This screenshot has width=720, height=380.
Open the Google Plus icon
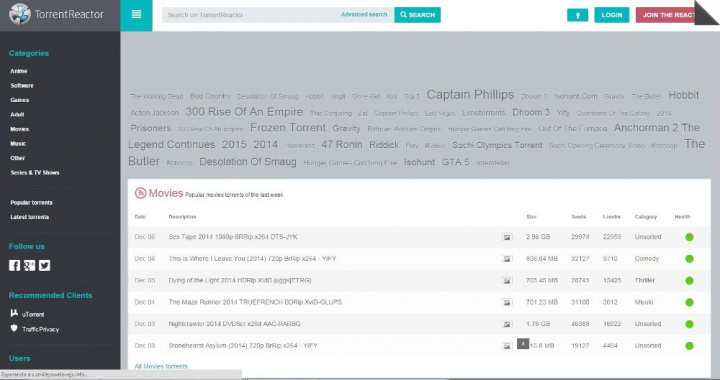29,265
